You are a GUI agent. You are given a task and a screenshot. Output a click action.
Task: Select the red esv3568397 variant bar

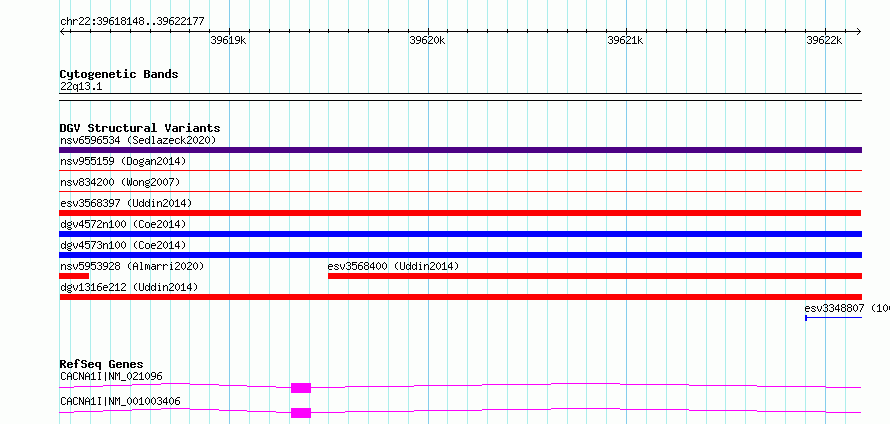460,213
